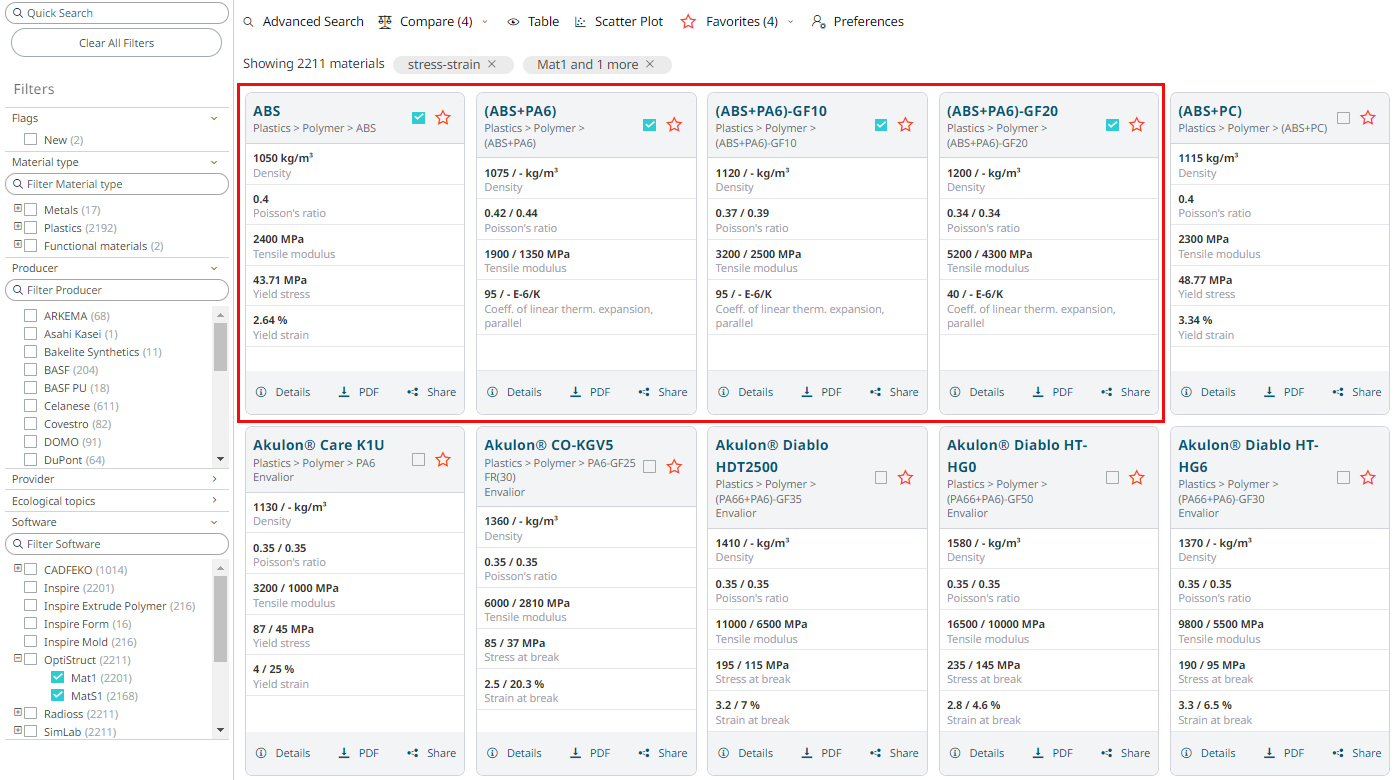Click the Filter Software field
1395x780 pixels.
pyautogui.click(x=117, y=544)
